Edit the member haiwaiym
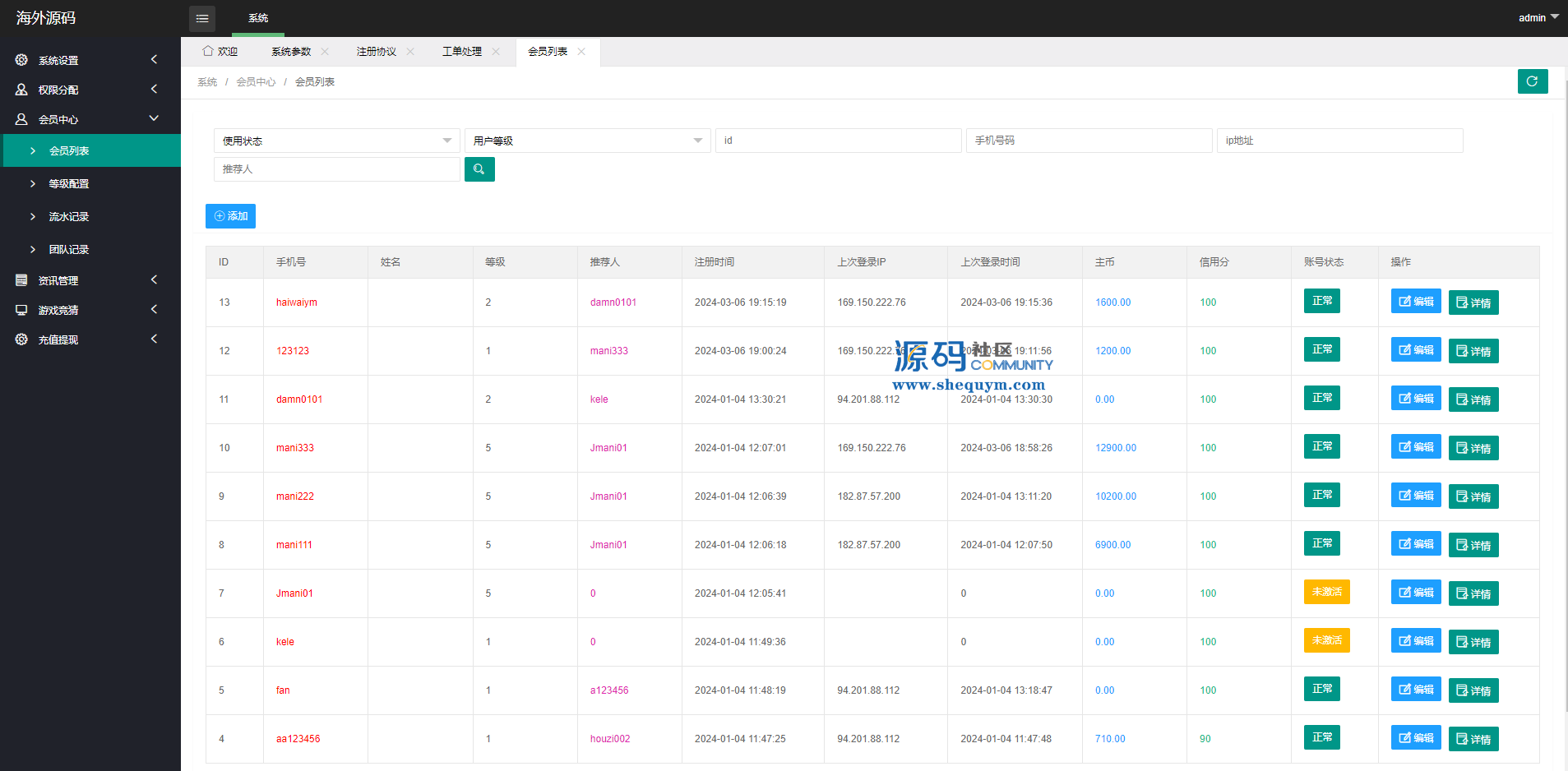 (1416, 302)
